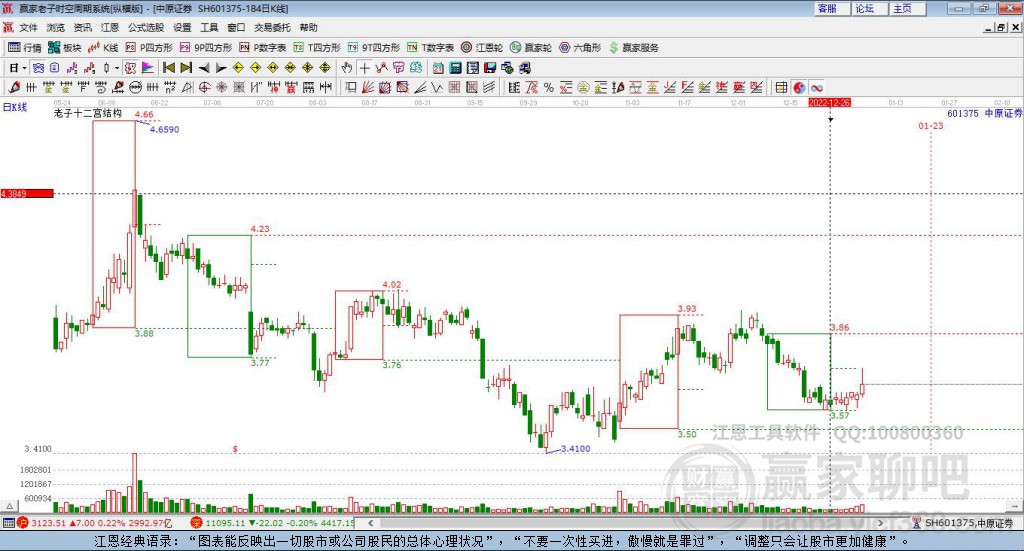Open the 工具 menu
The height and width of the screenshot is (551, 1024).
[x=209, y=27]
